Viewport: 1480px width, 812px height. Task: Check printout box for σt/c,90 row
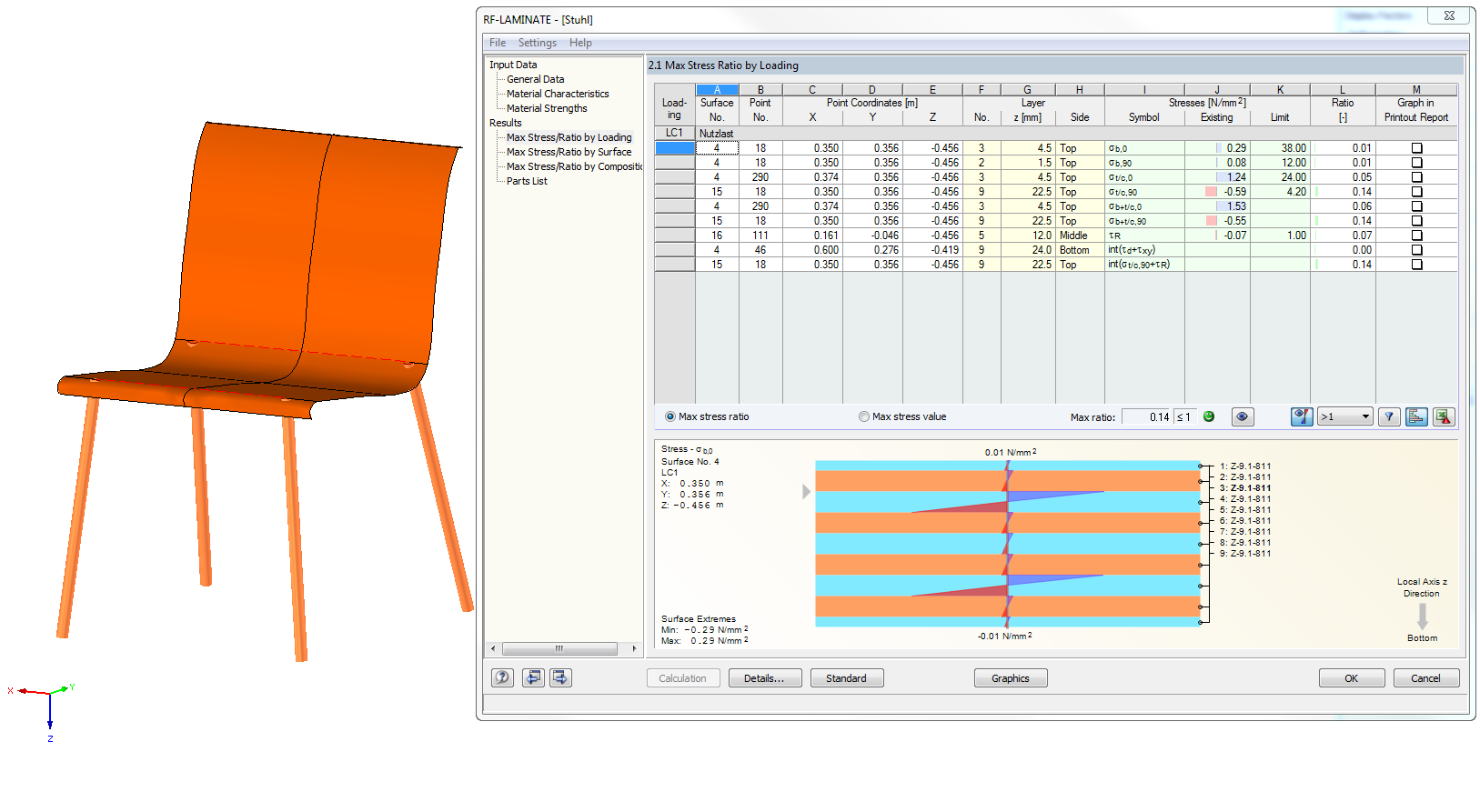pos(1416,192)
